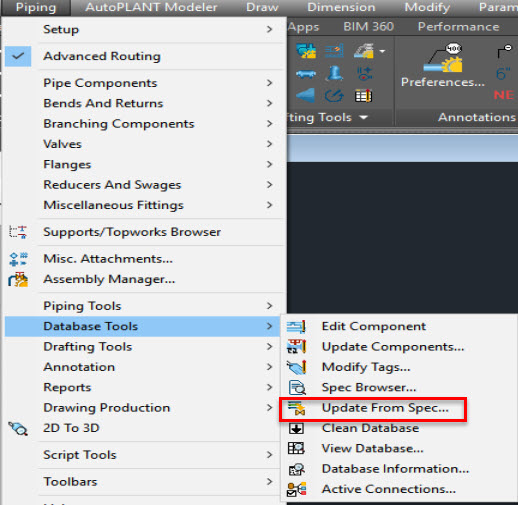This screenshot has height=505, width=518.
Task: Click the Update Components icon
Action: tap(296, 347)
